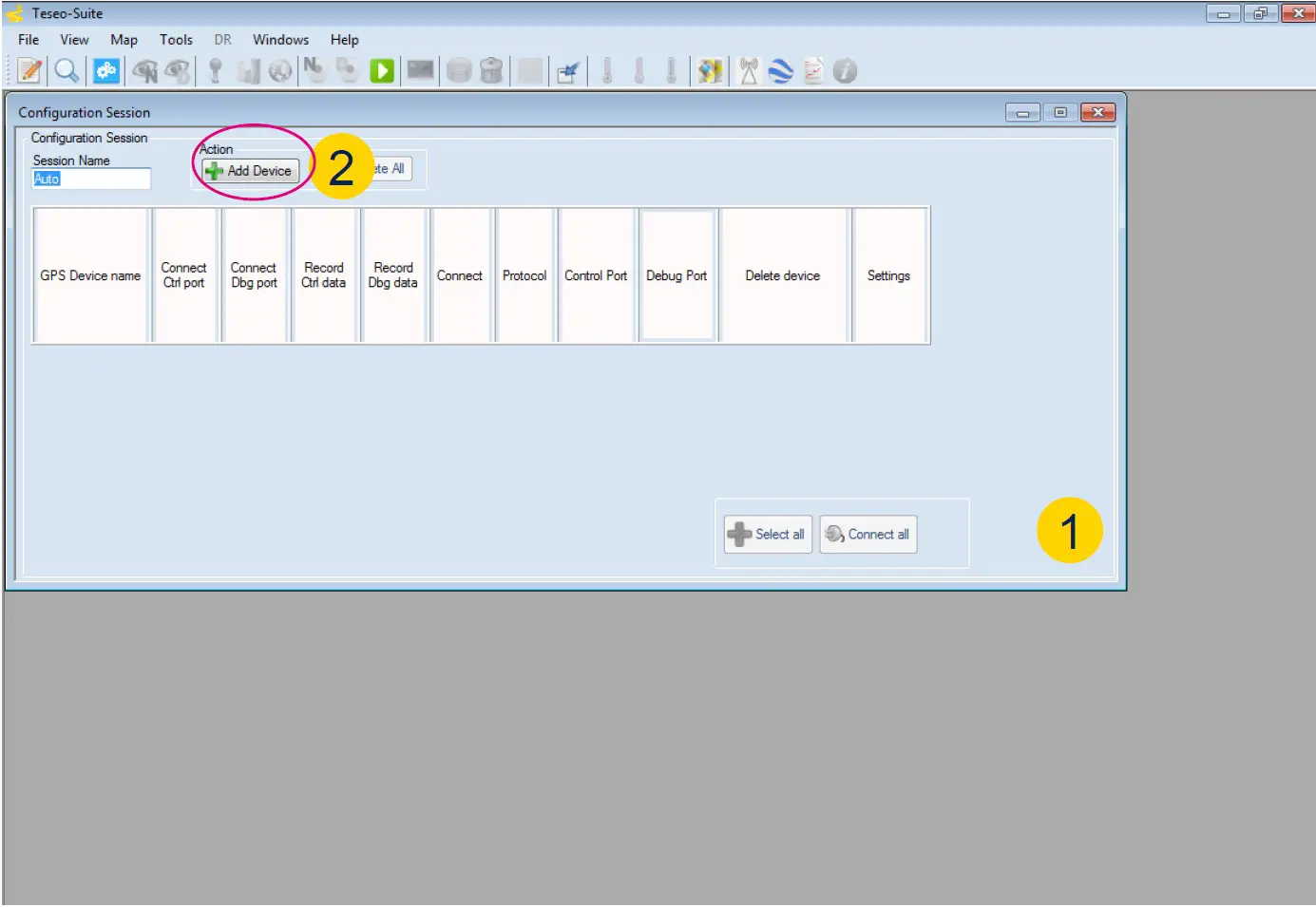Open the Help menu
Viewport: 1316px width, 907px height.
tap(344, 40)
